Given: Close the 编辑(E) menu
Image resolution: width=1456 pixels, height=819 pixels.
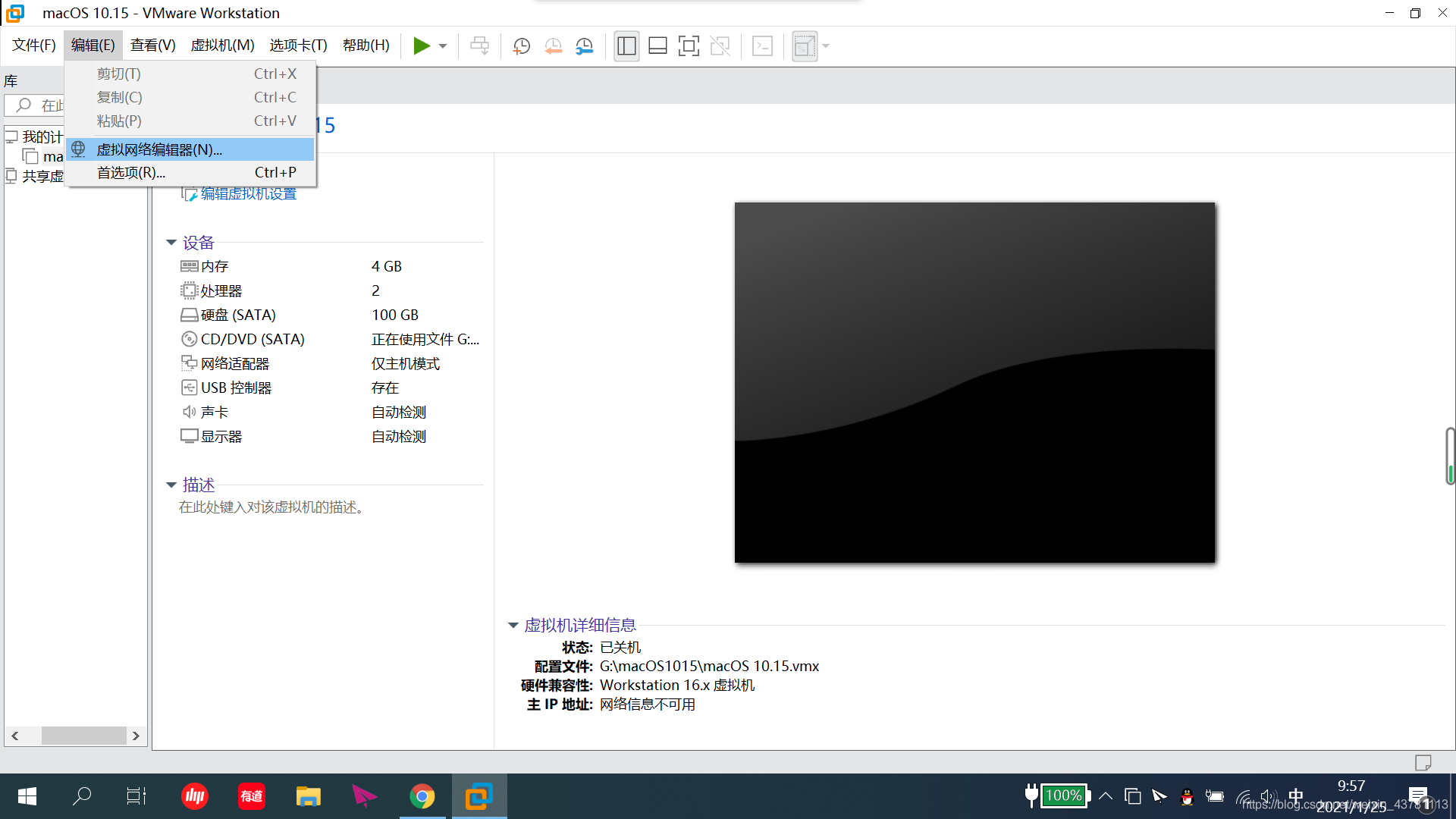Looking at the screenshot, I should coord(93,45).
